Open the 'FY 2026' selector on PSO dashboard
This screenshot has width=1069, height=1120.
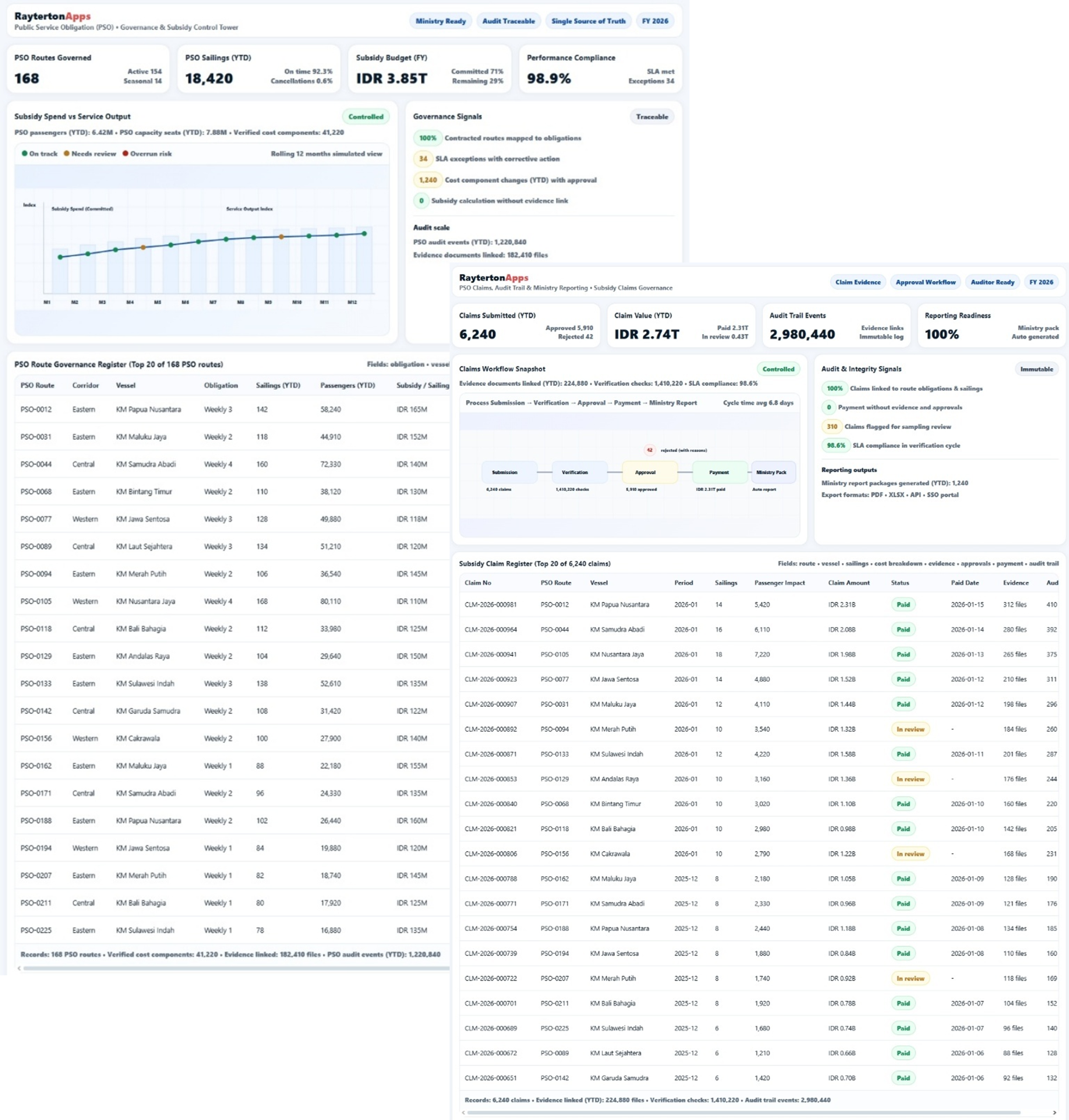pyautogui.click(x=655, y=21)
